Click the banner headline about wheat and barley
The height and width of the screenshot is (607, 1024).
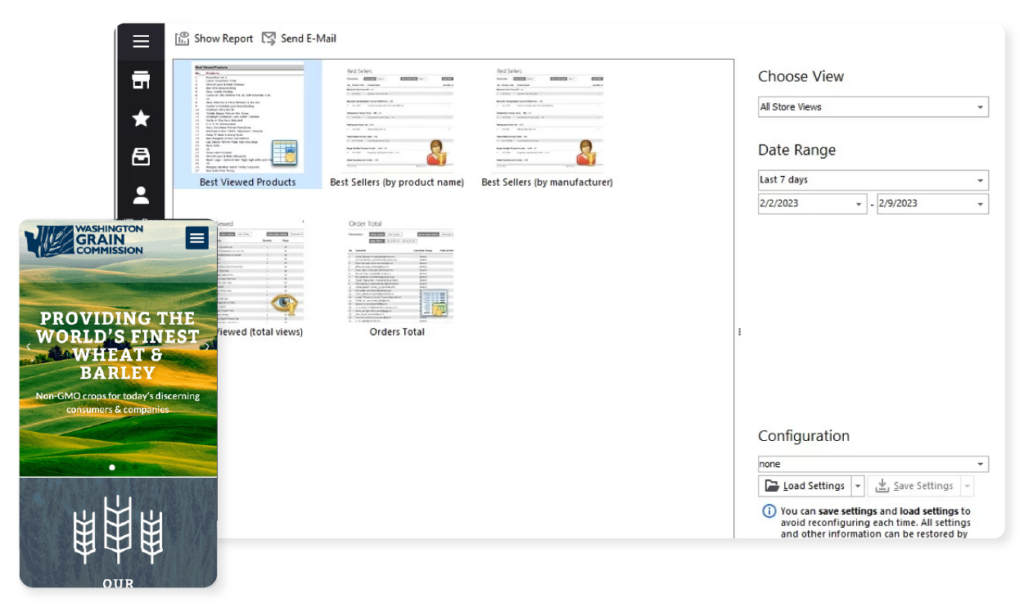(x=118, y=346)
